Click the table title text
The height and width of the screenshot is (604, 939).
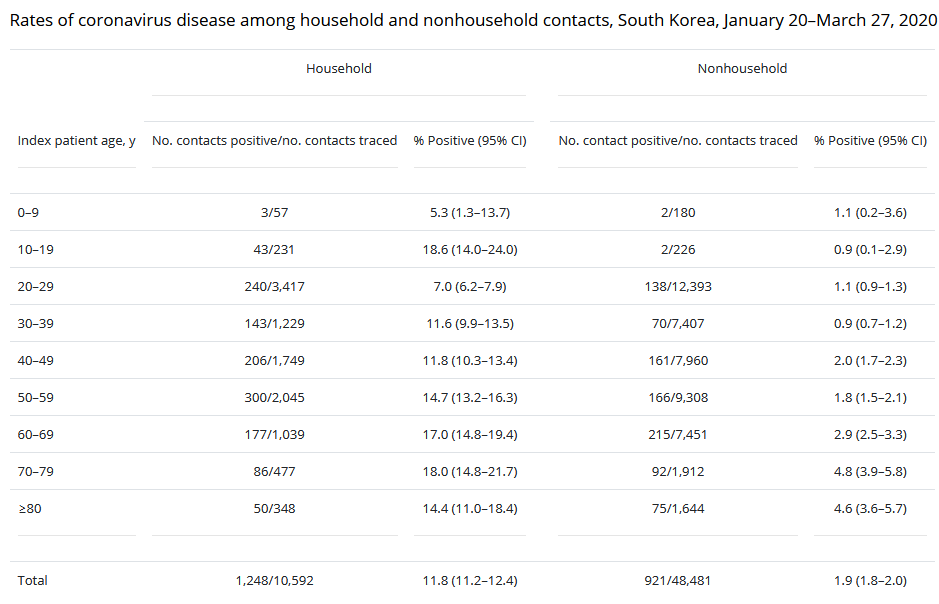click(x=468, y=20)
